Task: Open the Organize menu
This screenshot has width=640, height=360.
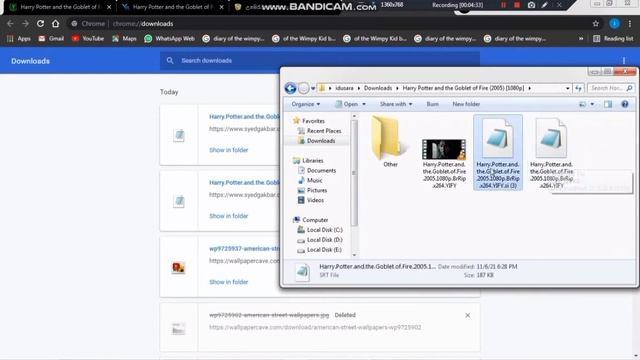Action: 306,104
